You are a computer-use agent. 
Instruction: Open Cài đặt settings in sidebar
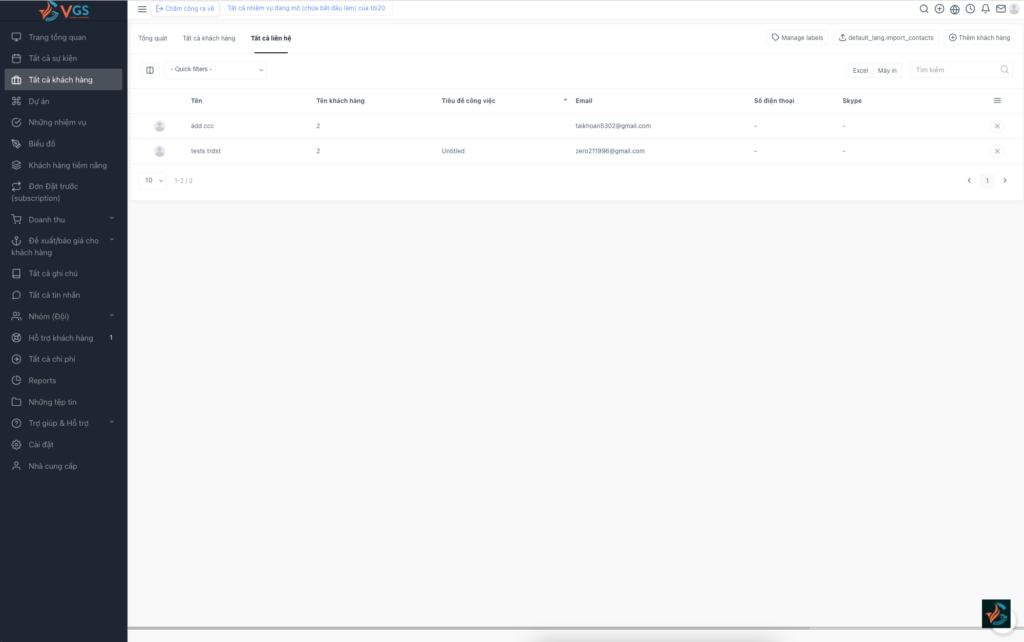(63, 445)
